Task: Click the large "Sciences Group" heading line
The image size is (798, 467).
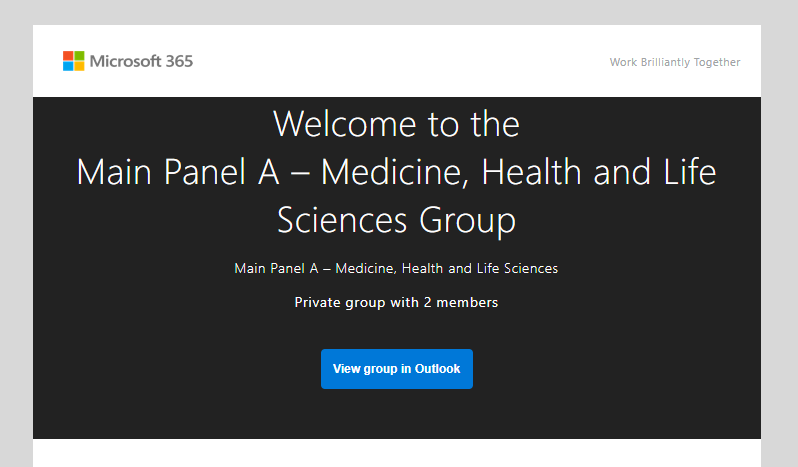Action: (x=396, y=220)
